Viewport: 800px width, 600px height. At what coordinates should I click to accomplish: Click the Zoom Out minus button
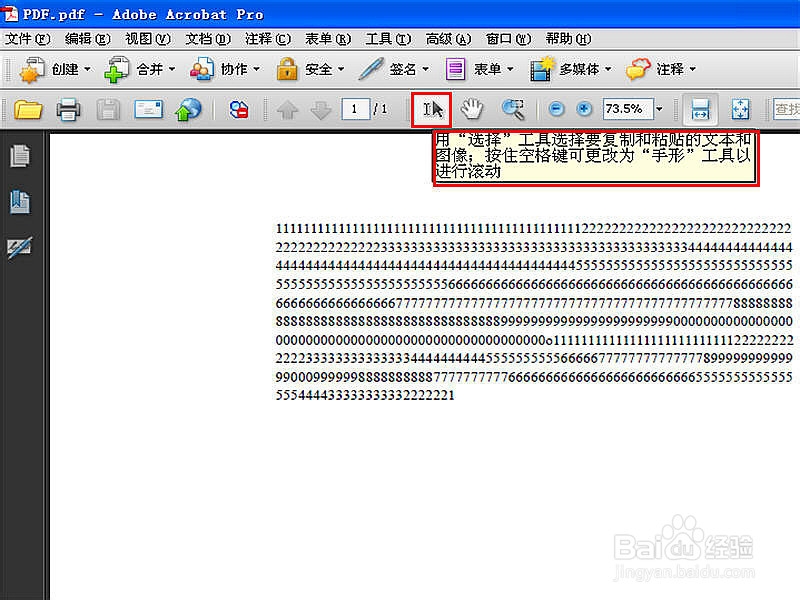click(556, 109)
